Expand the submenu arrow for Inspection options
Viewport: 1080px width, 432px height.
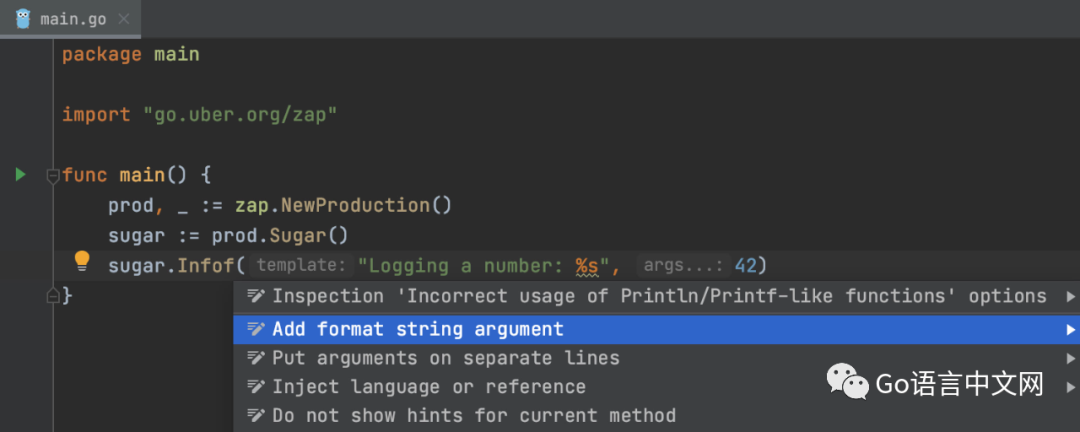1071,296
